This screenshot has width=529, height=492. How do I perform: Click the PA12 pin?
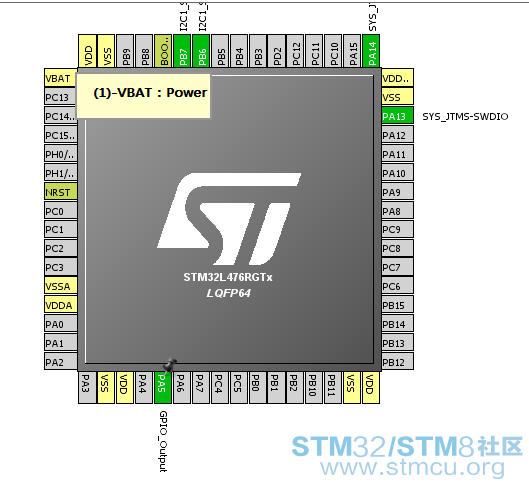coord(397,135)
